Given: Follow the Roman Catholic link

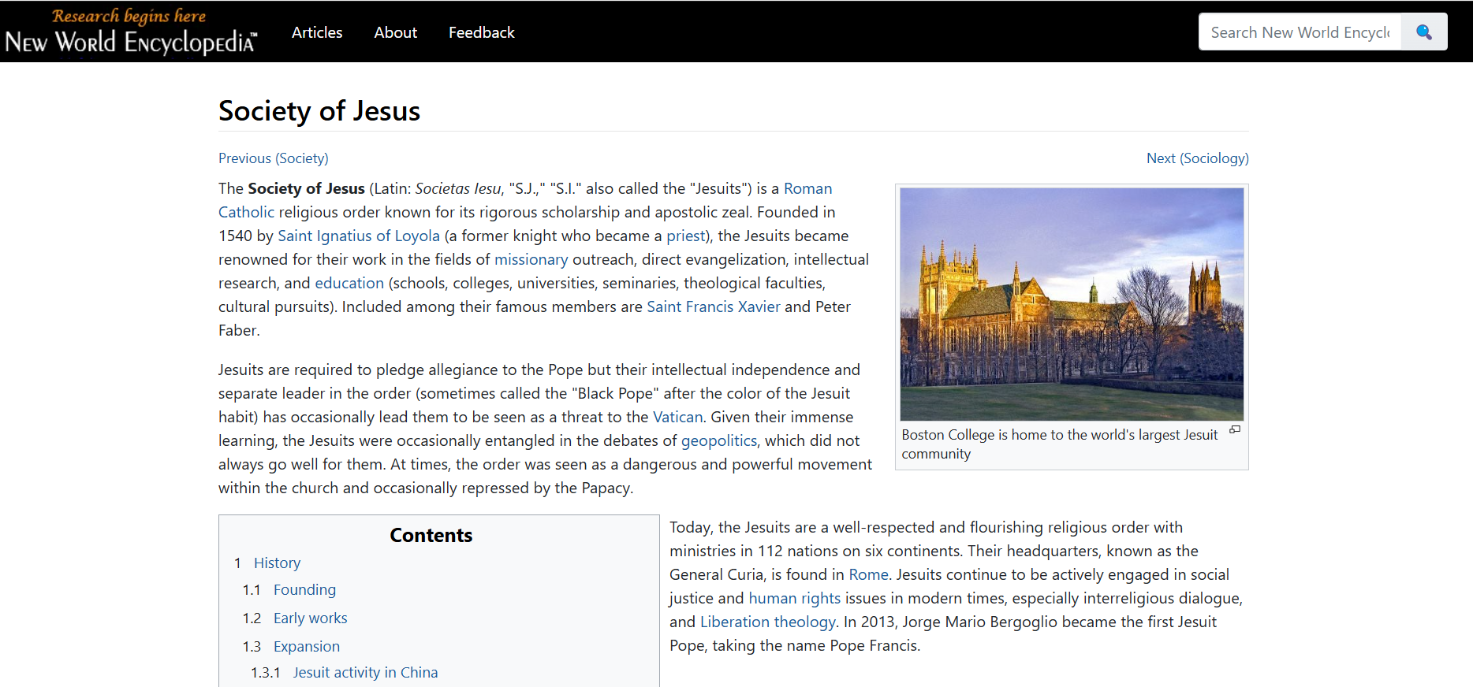Looking at the screenshot, I should [808, 188].
